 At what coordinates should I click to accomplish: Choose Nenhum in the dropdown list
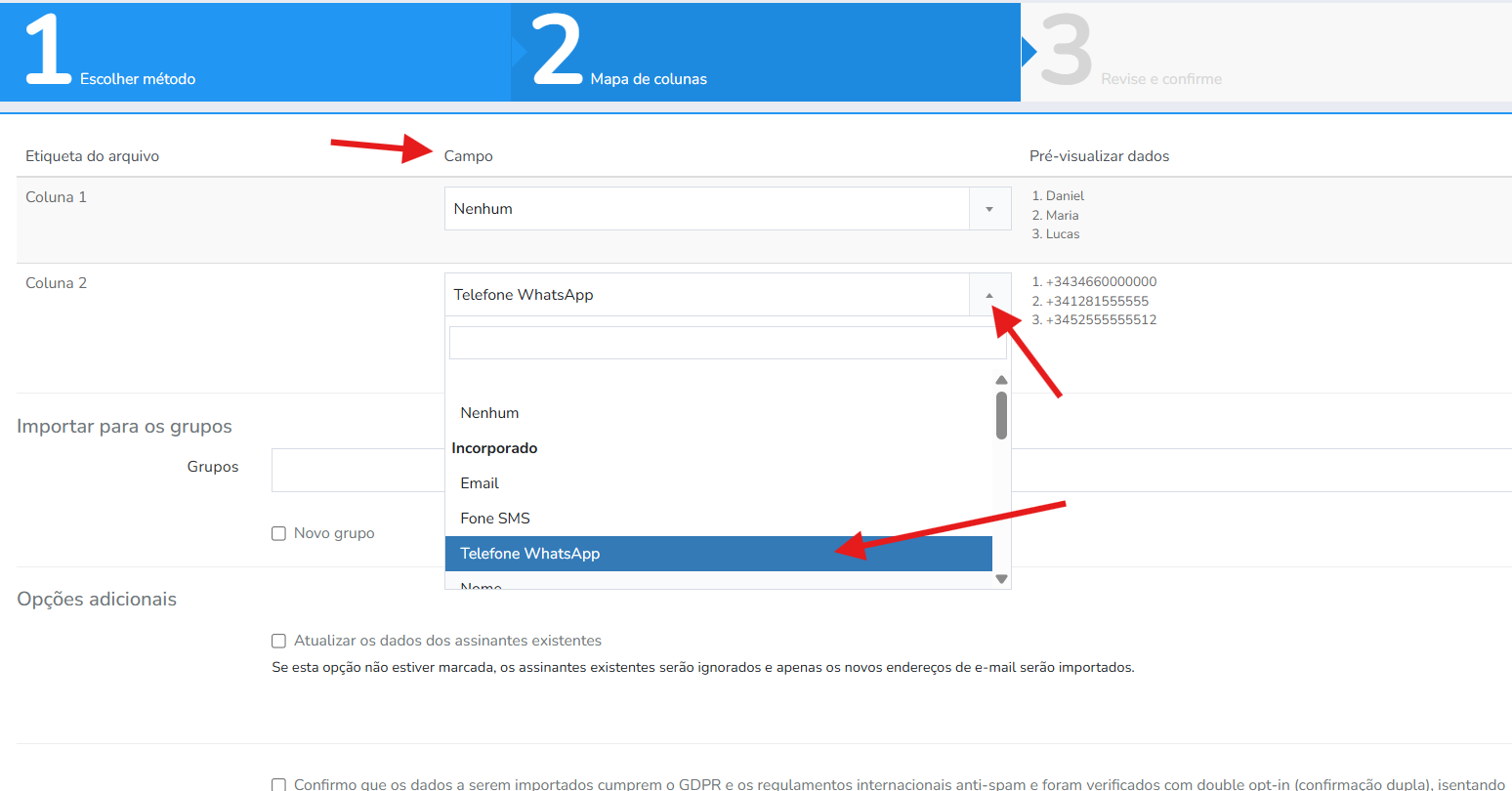coord(719,413)
